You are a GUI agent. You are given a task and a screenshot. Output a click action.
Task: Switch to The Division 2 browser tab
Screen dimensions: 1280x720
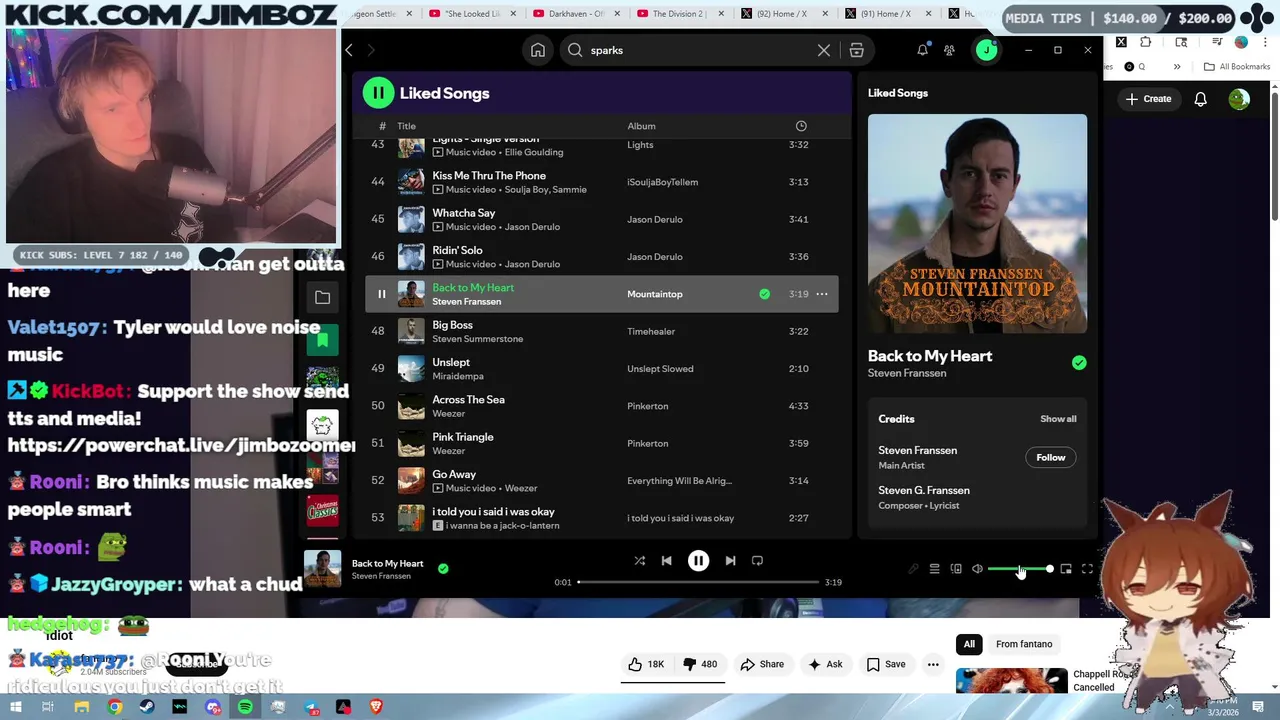680,14
